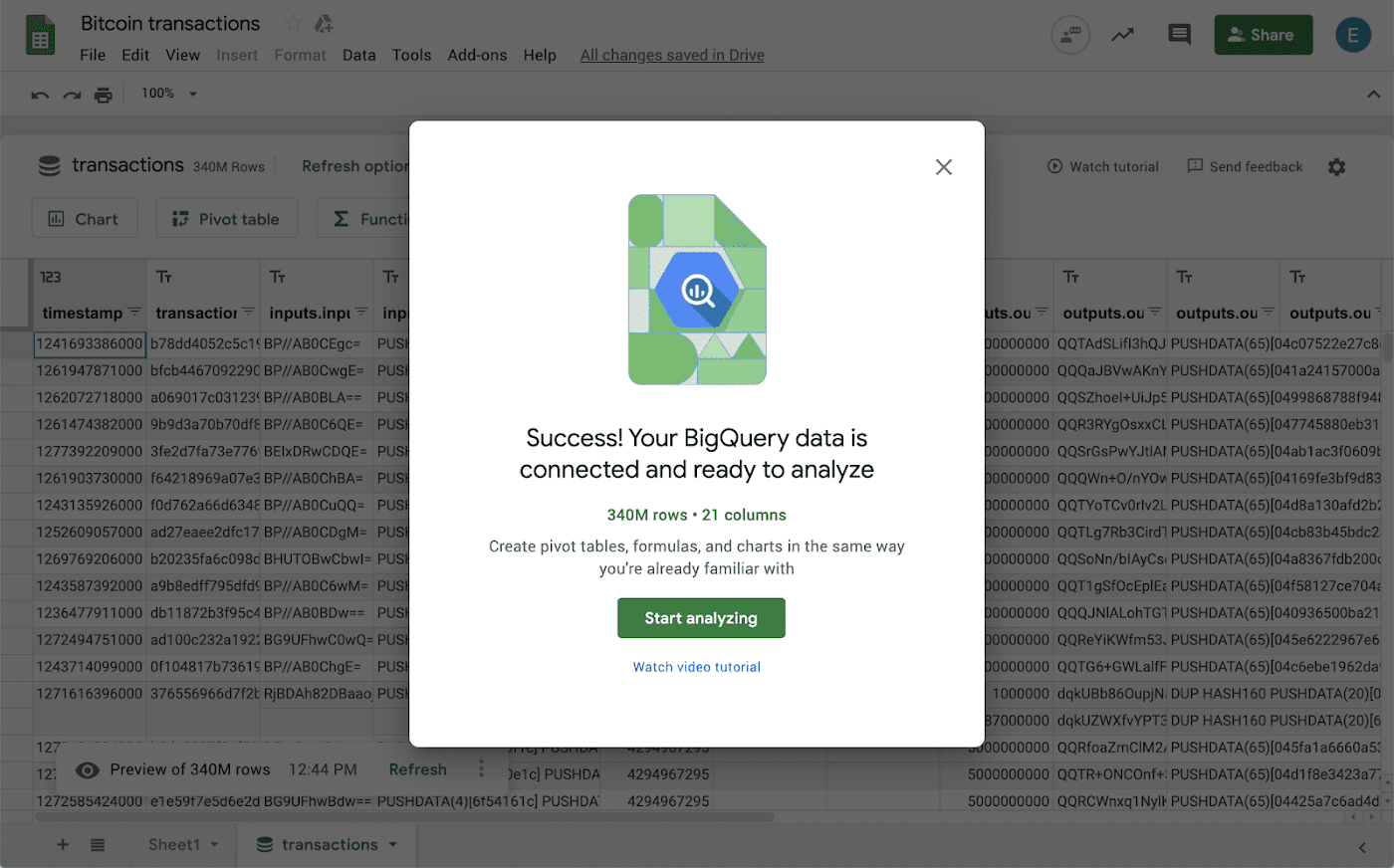Collapse the toolbar with the up chevron
The image size is (1394, 868).
pos(1373,95)
